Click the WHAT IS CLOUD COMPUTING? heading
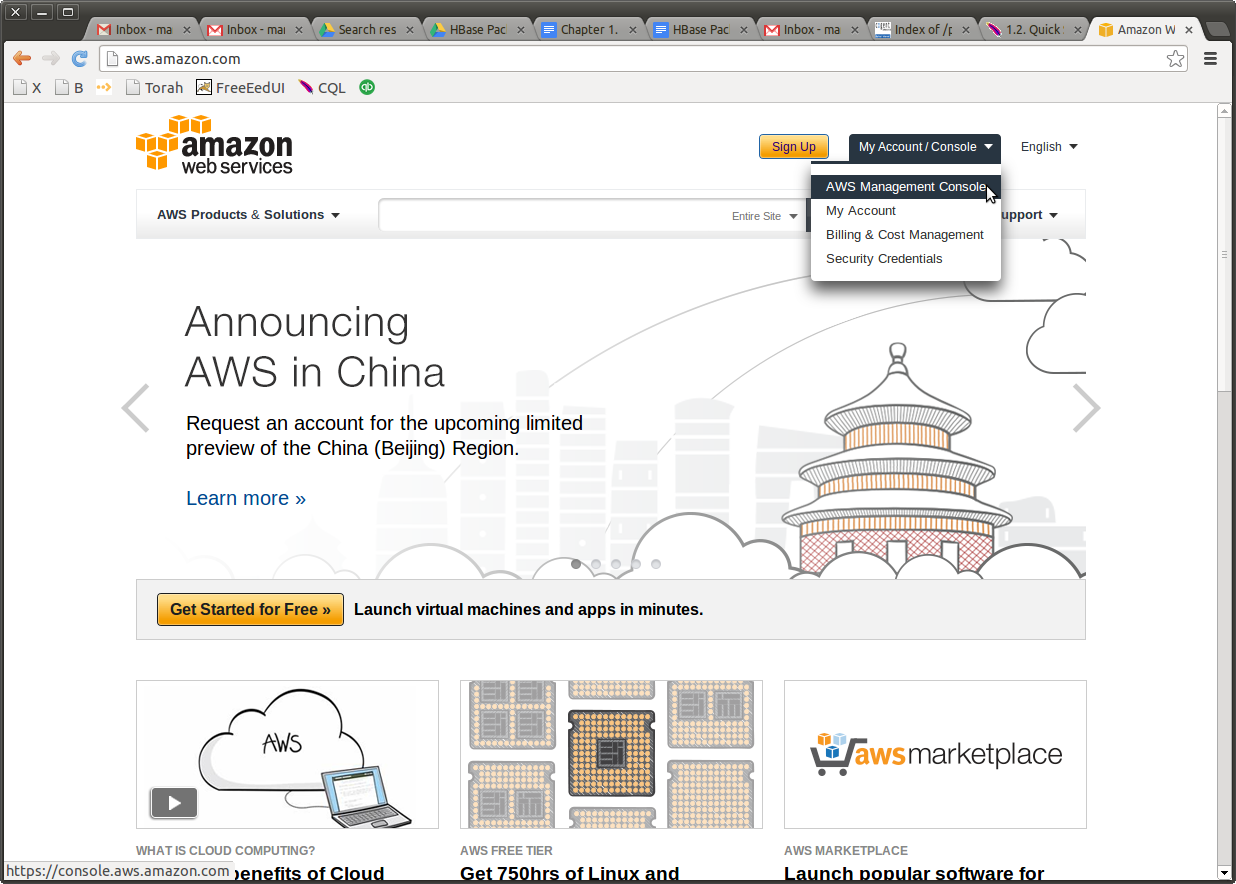 click(225, 851)
